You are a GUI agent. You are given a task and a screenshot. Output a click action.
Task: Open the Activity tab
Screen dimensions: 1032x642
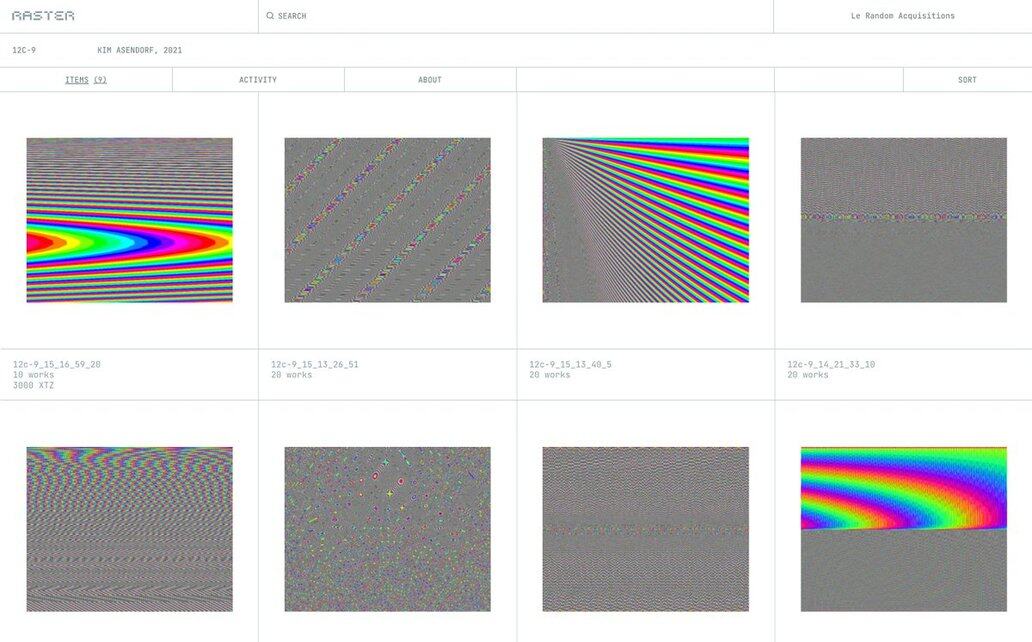click(258, 80)
